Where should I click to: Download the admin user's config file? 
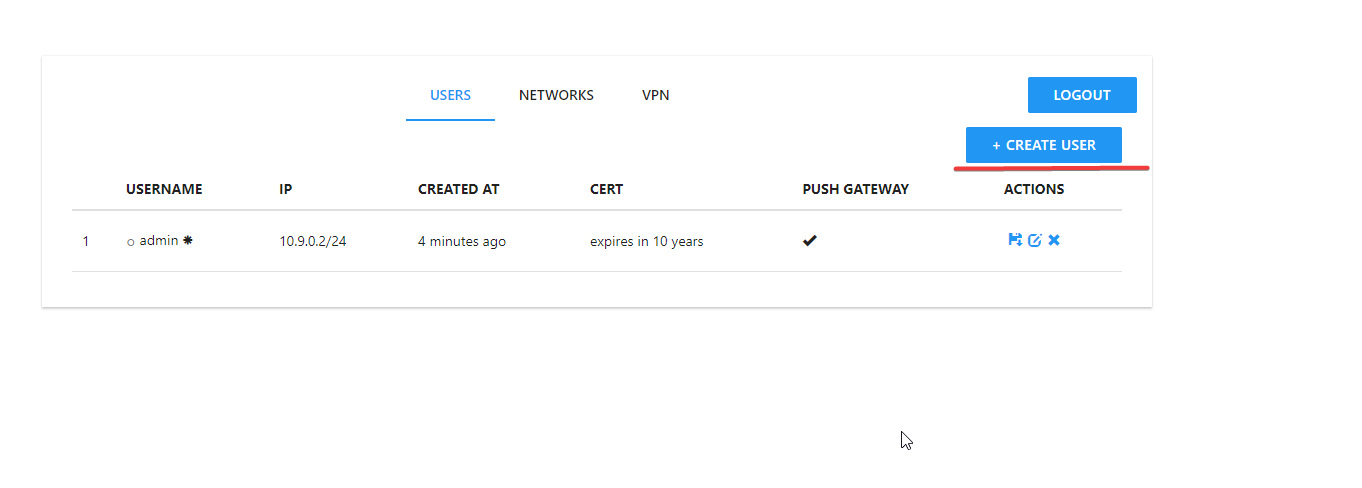click(x=1015, y=240)
